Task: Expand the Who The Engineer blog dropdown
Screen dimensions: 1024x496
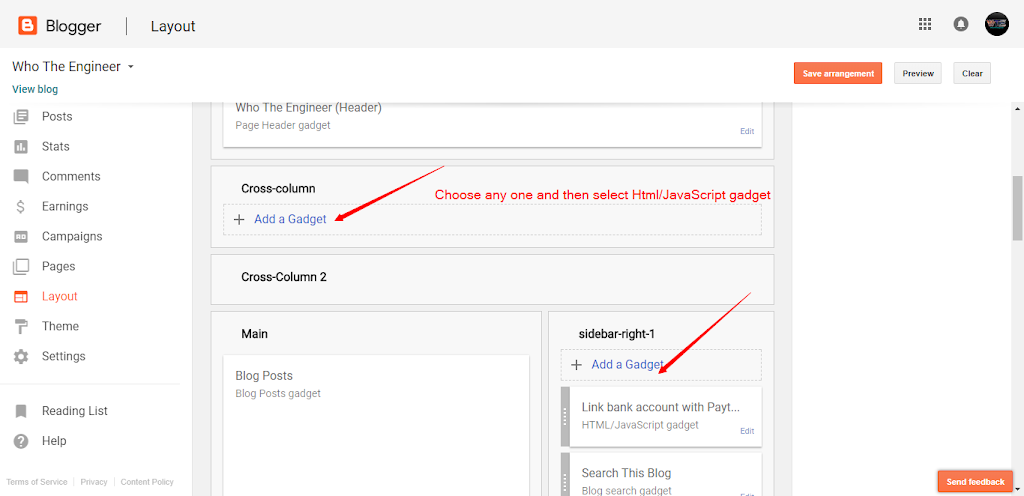Action: (131, 67)
